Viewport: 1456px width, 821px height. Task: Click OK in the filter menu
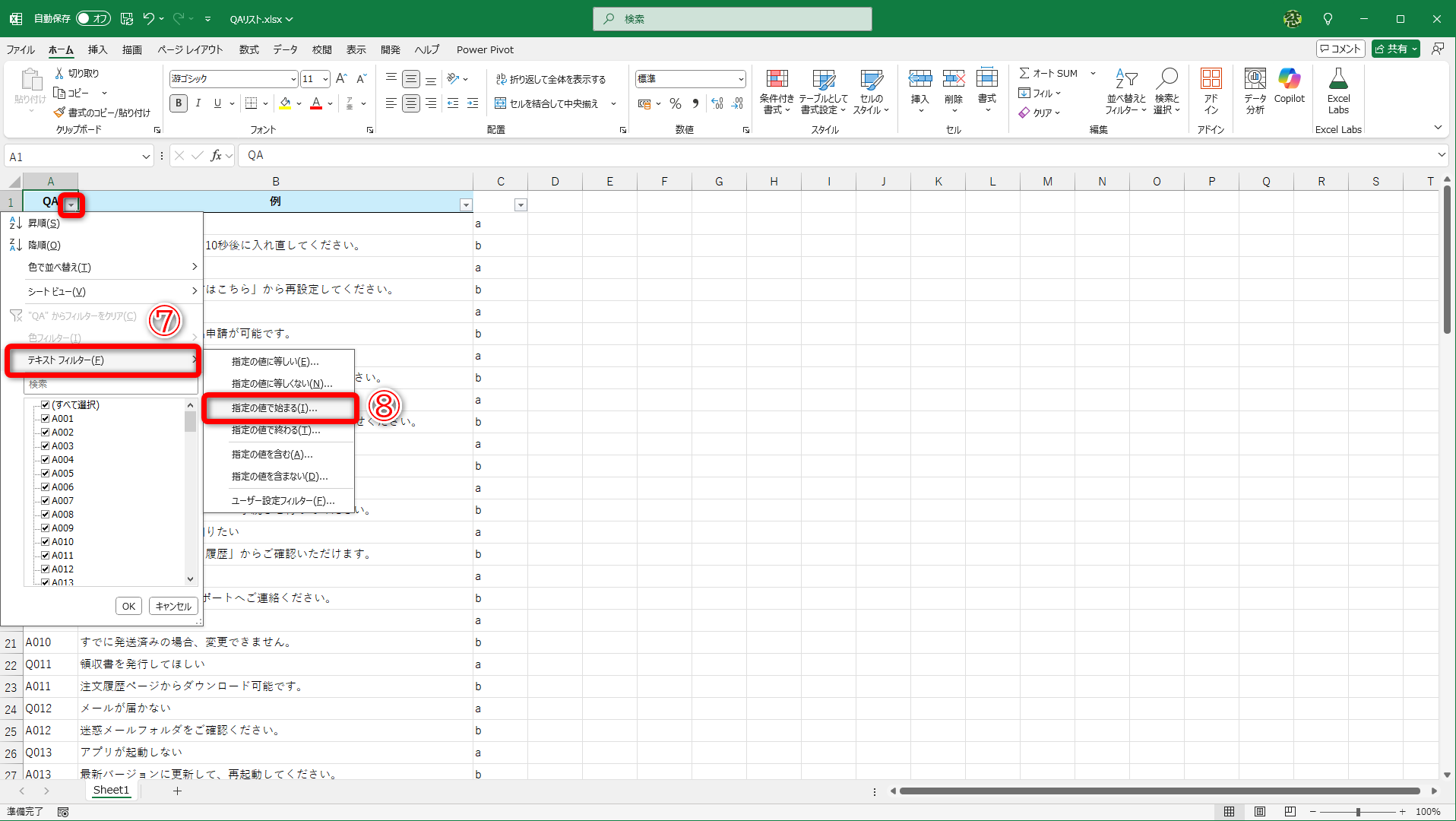pyautogui.click(x=129, y=607)
